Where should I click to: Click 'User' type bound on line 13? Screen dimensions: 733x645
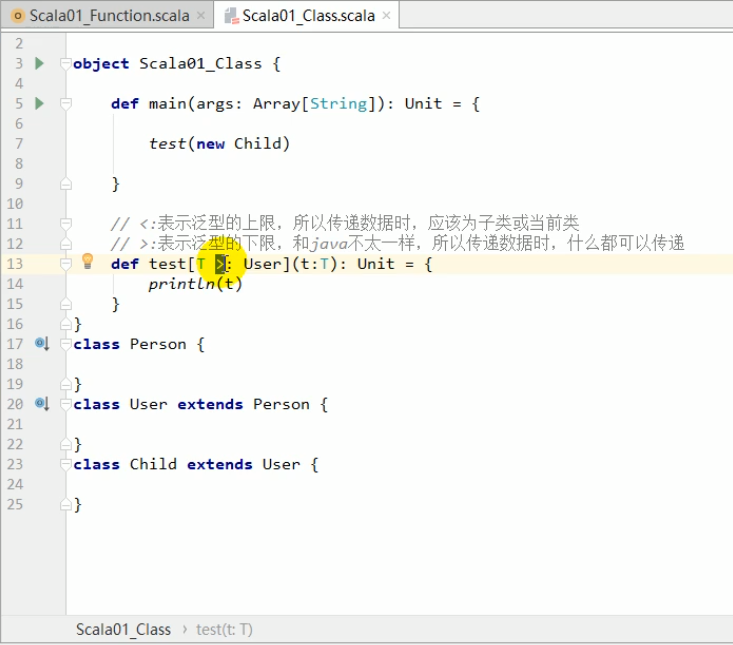click(262, 264)
